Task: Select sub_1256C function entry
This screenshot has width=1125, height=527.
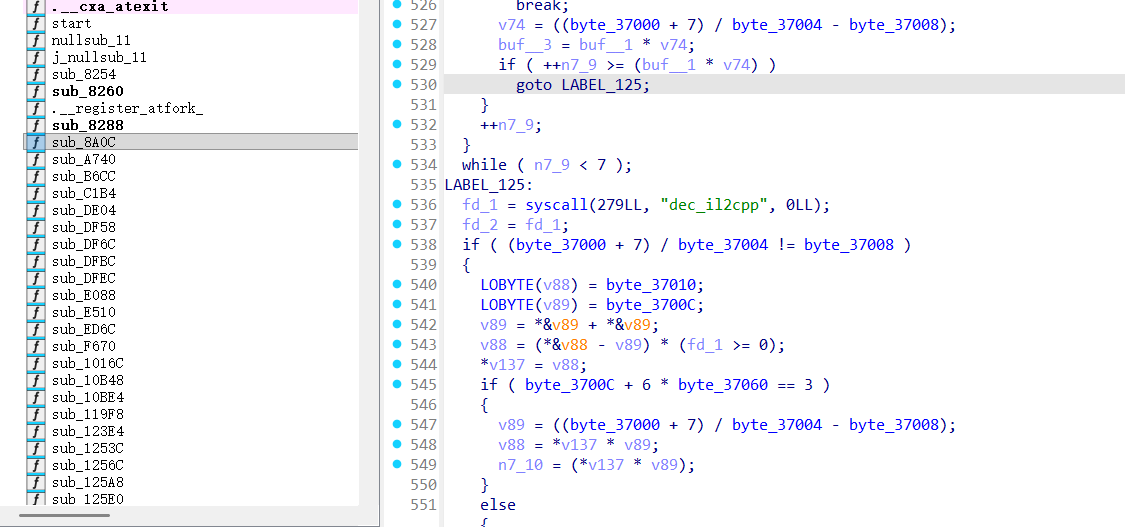Action: click(x=88, y=465)
